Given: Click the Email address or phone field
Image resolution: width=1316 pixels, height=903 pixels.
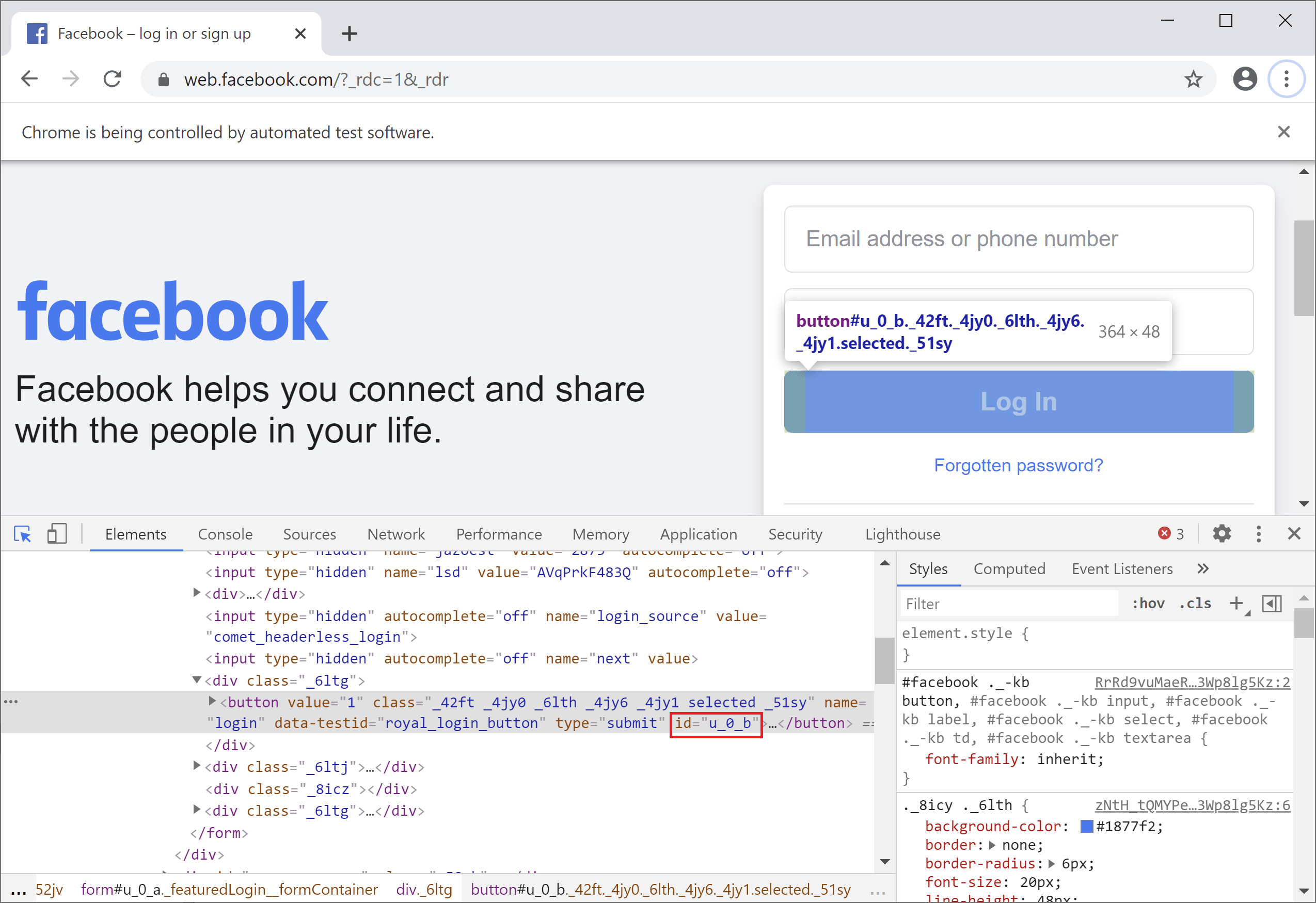Looking at the screenshot, I should point(1018,239).
